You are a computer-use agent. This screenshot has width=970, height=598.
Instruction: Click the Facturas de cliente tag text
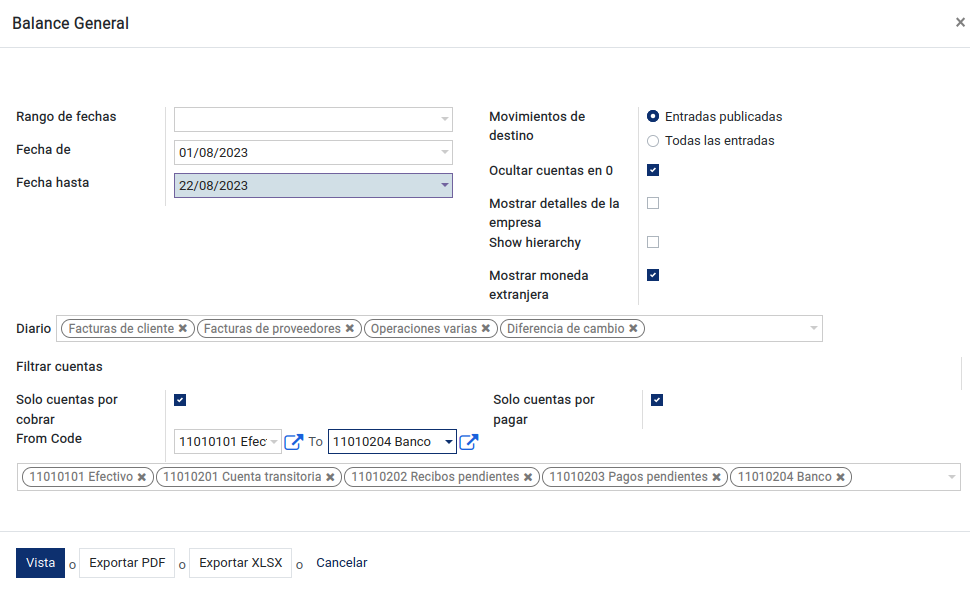(121, 328)
